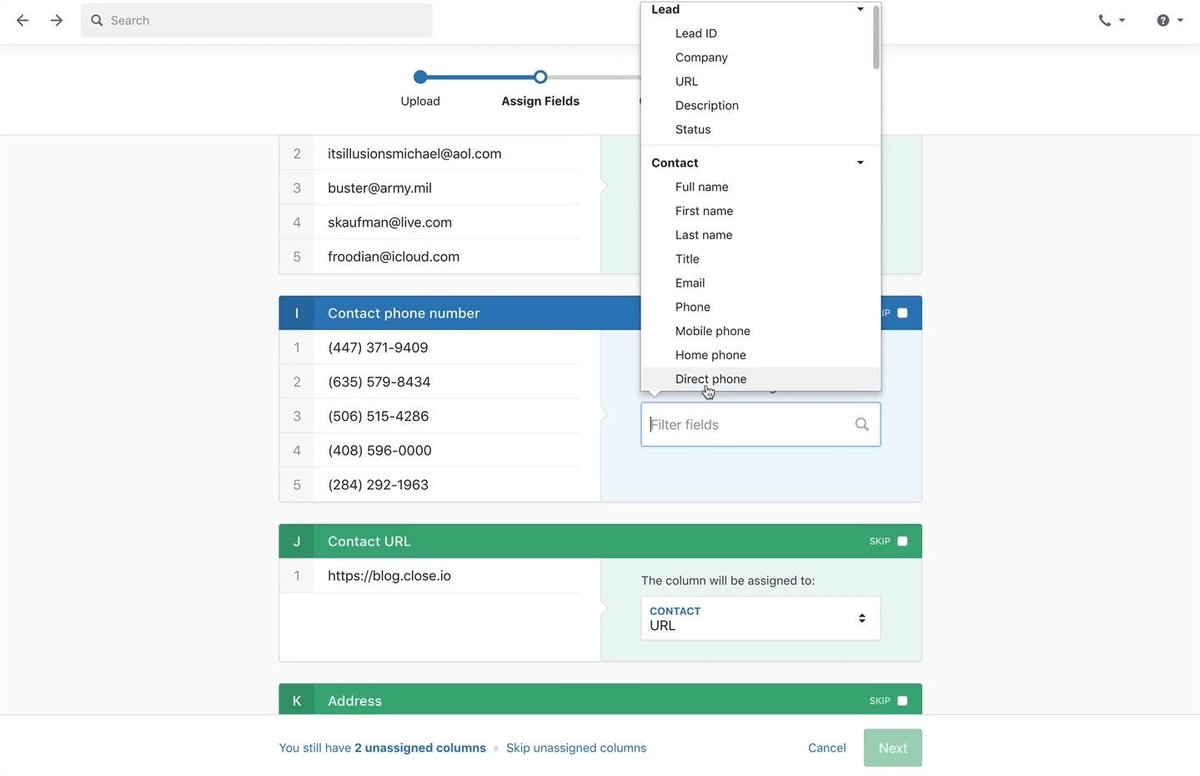Screen dimensions: 1200x776
Task: Open the phone call menu icon
Action: 1105,20
